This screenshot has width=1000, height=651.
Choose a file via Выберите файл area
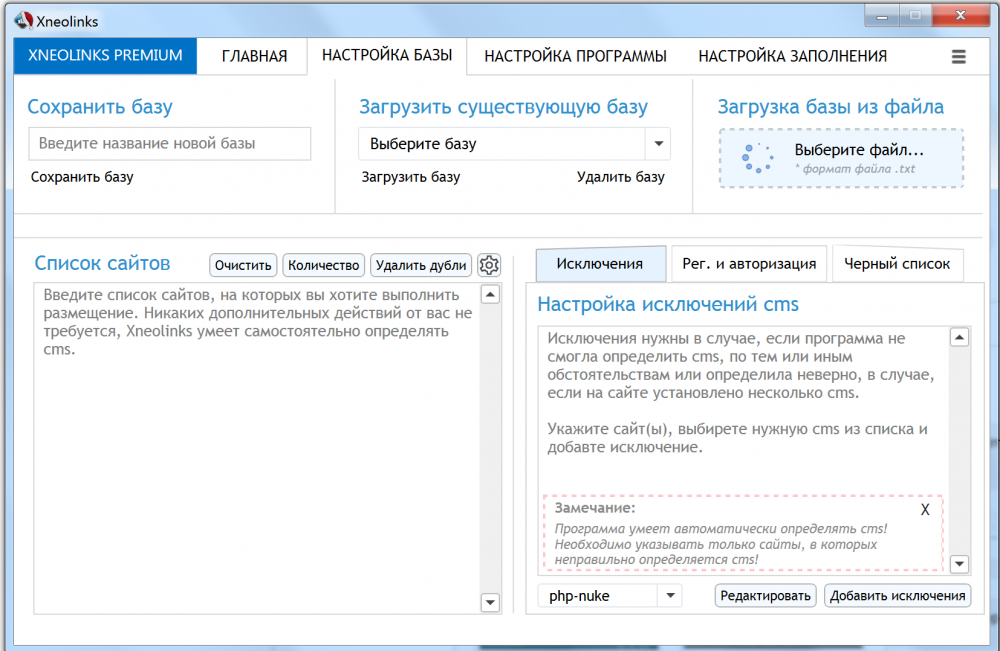841,158
